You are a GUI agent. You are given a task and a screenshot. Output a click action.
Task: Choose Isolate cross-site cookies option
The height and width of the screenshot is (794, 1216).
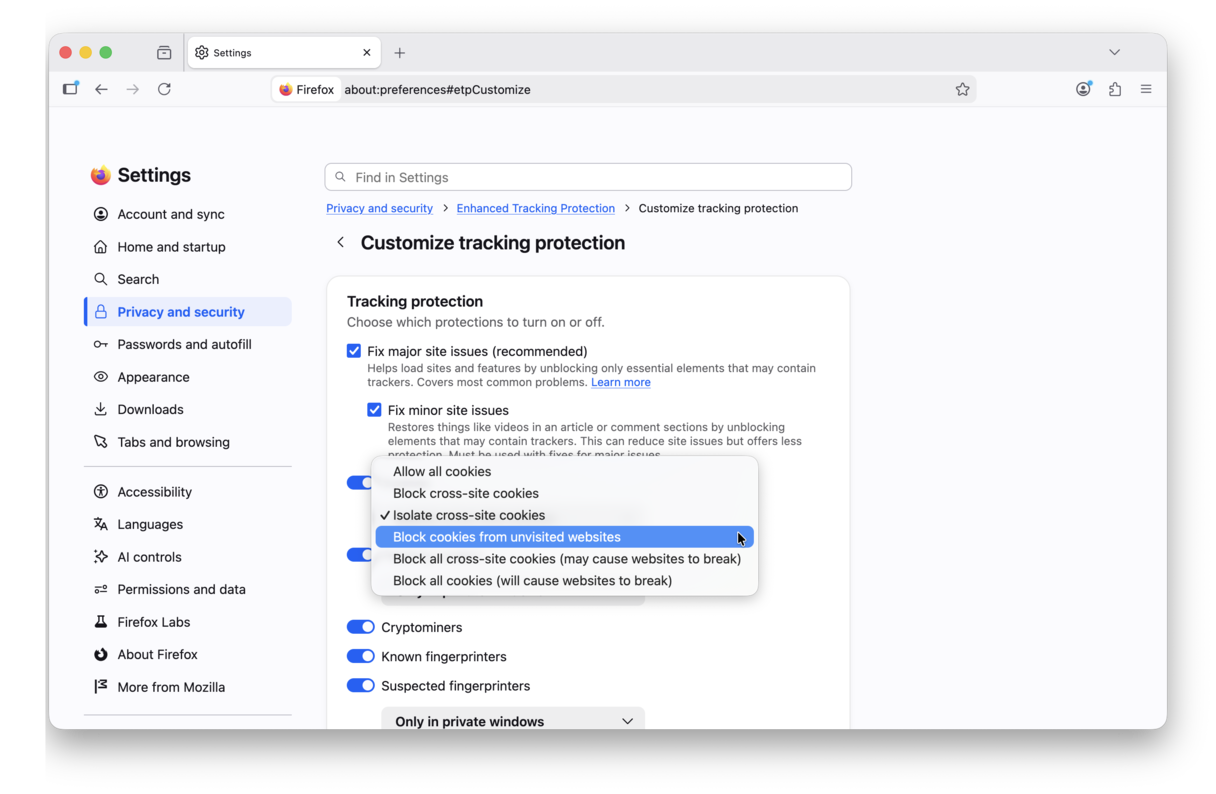[x=564, y=515]
